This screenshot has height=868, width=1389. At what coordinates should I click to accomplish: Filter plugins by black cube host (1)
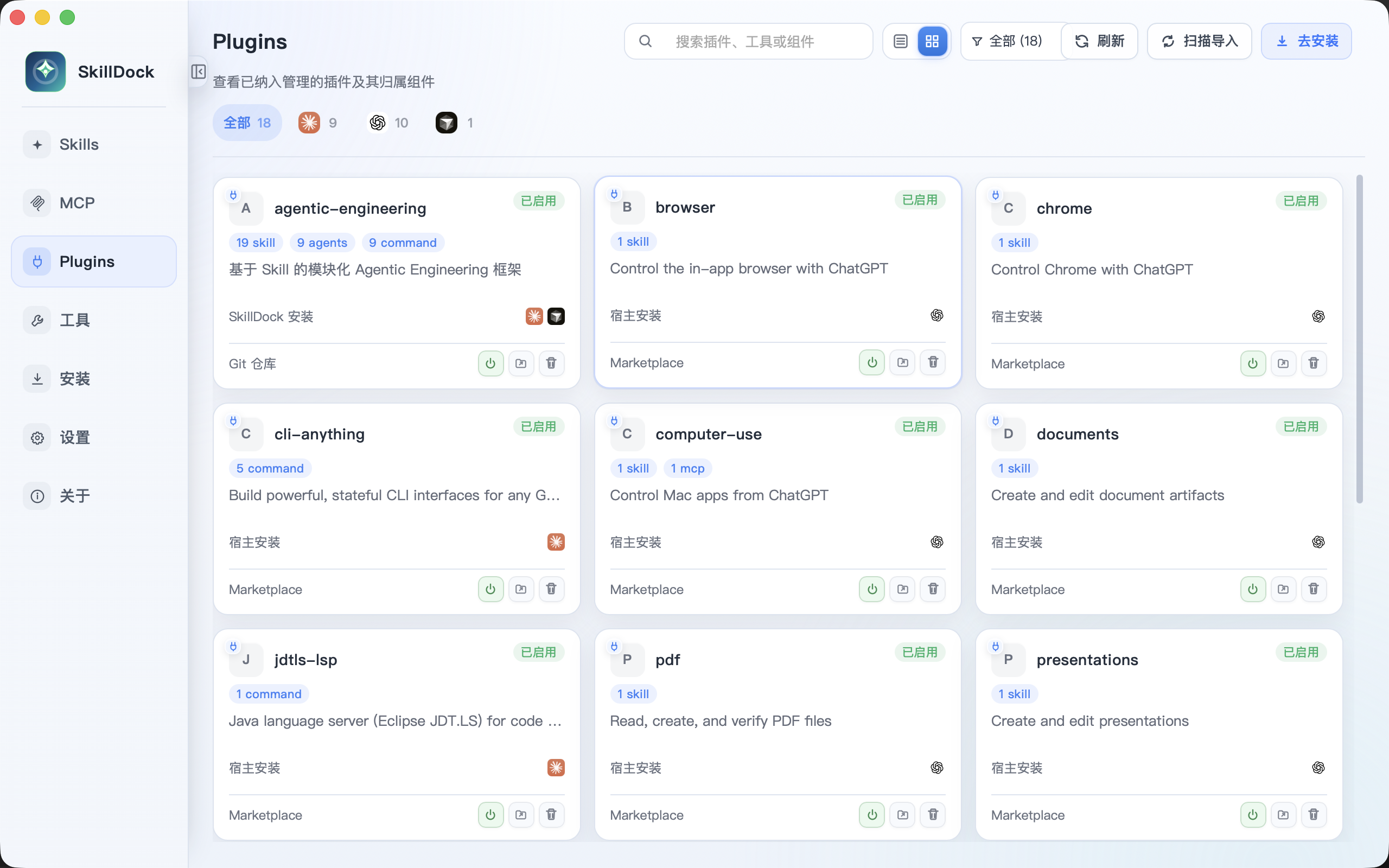point(454,123)
